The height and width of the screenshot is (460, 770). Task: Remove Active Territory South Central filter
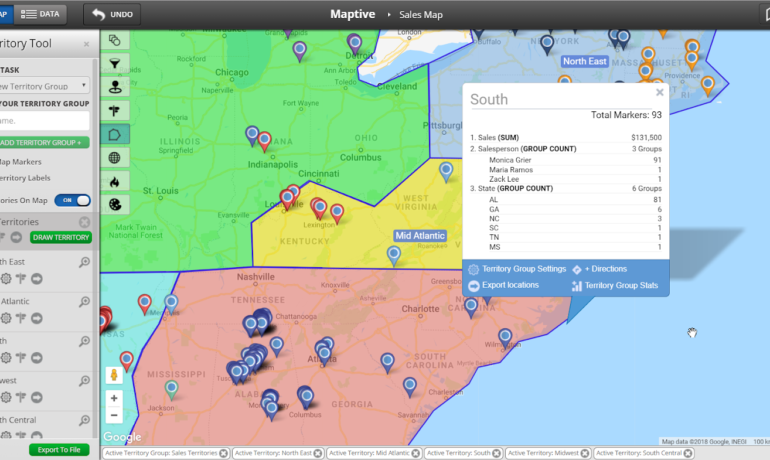pos(688,453)
